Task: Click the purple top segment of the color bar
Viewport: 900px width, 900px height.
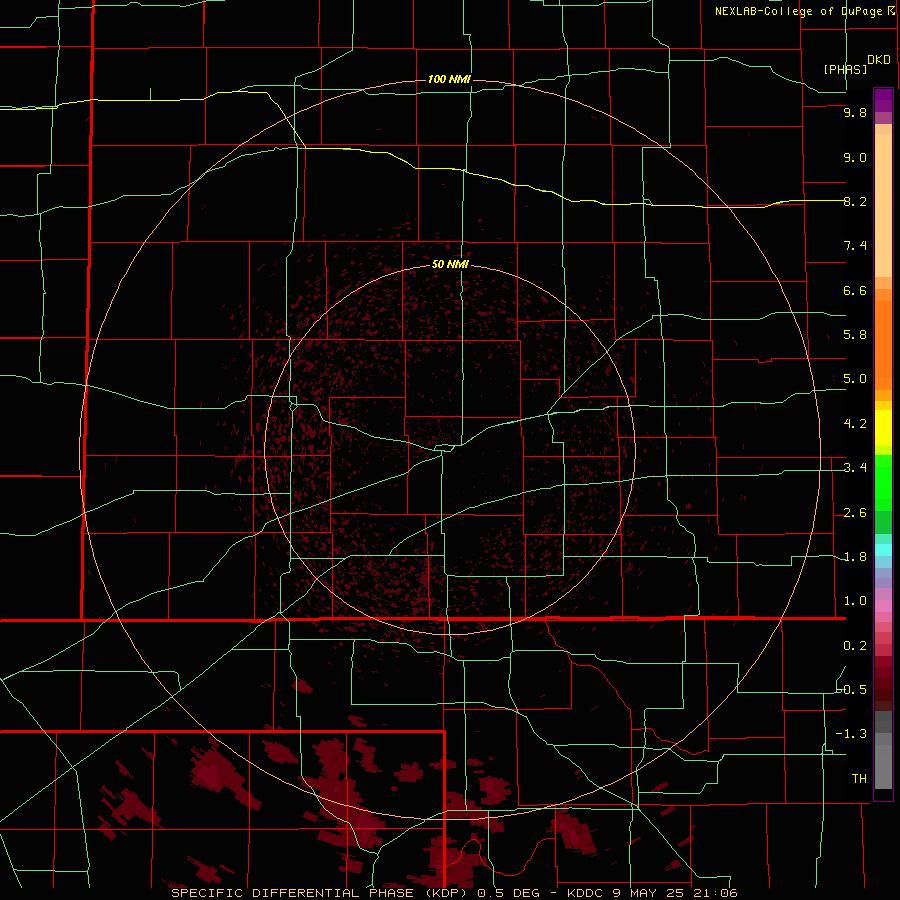Action: [x=883, y=100]
